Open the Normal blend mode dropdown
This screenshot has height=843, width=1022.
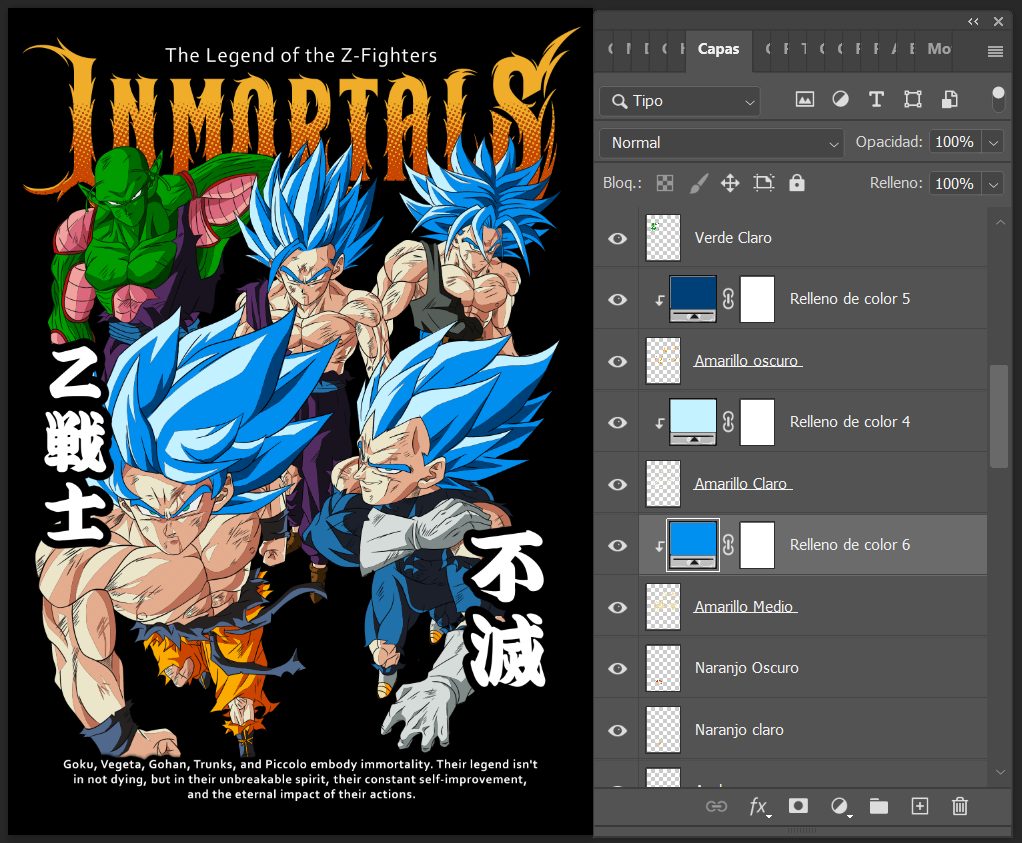point(722,143)
